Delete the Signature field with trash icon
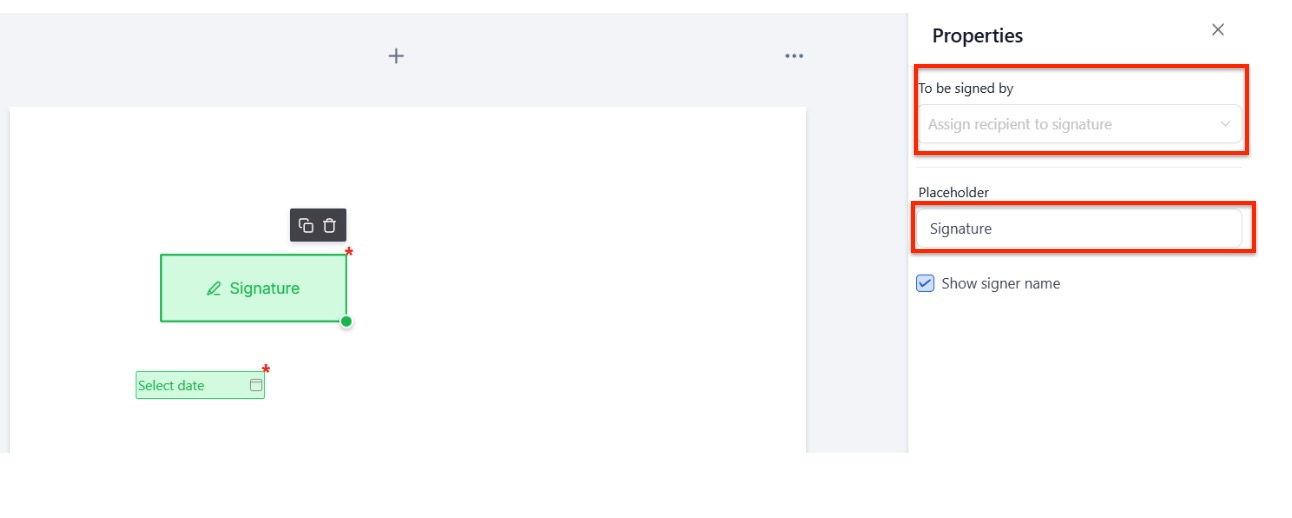Image resolution: width=1292 pixels, height=518 pixels. pyautogui.click(x=329, y=226)
